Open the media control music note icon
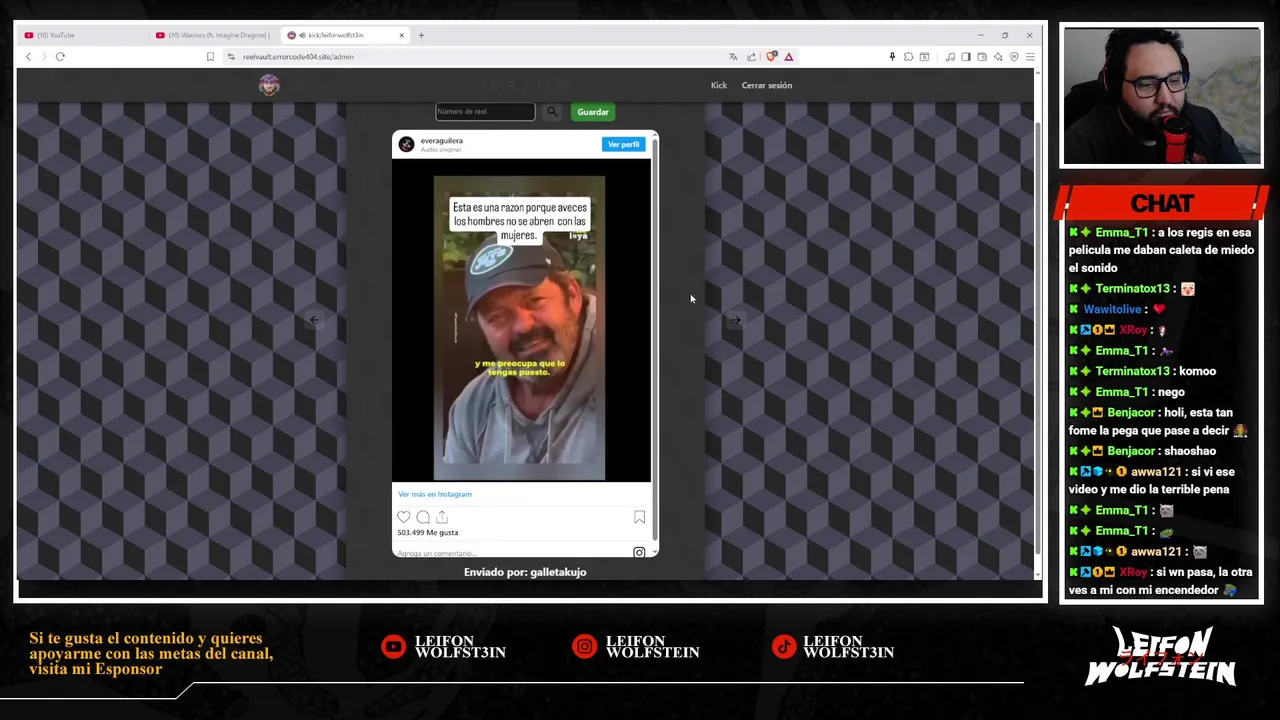Viewport: 1280px width, 720px height. [950, 57]
